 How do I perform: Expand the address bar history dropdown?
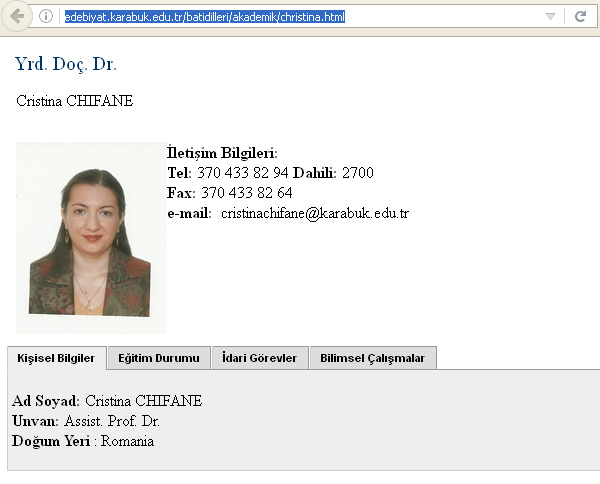point(550,16)
